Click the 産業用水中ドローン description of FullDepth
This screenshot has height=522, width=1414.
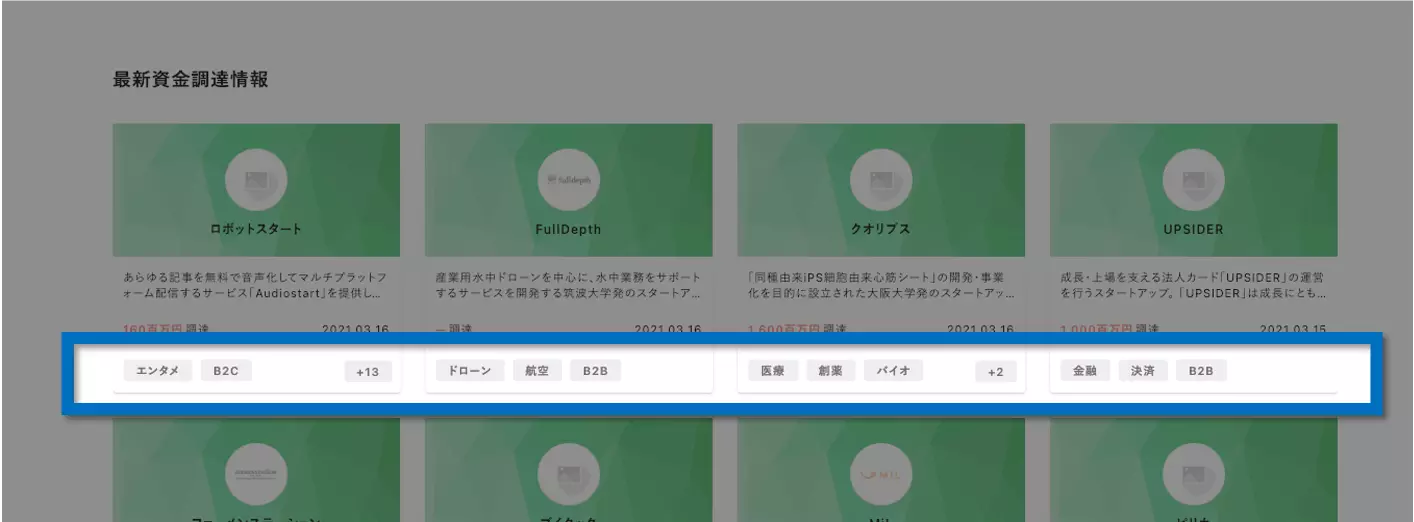(568, 285)
